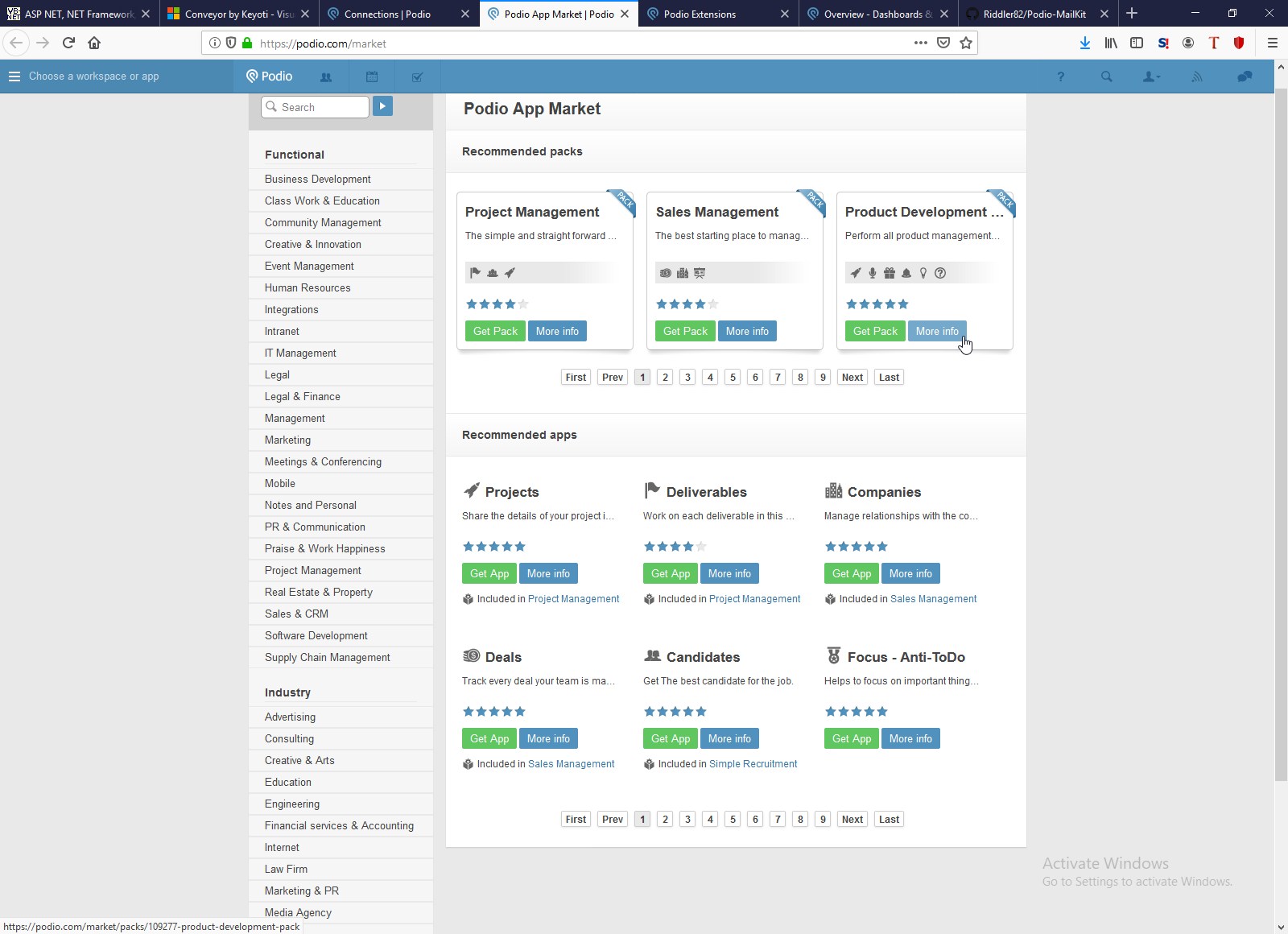Image resolution: width=1288 pixels, height=934 pixels.
Task: Go to page 5 of recommended apps
Action: tap(733, 819)
